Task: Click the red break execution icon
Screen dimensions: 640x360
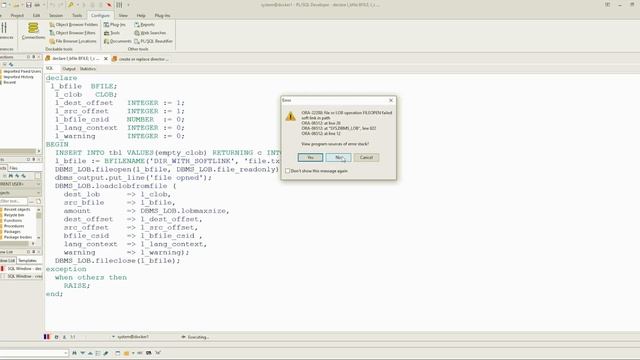Action: click(109, 5)
